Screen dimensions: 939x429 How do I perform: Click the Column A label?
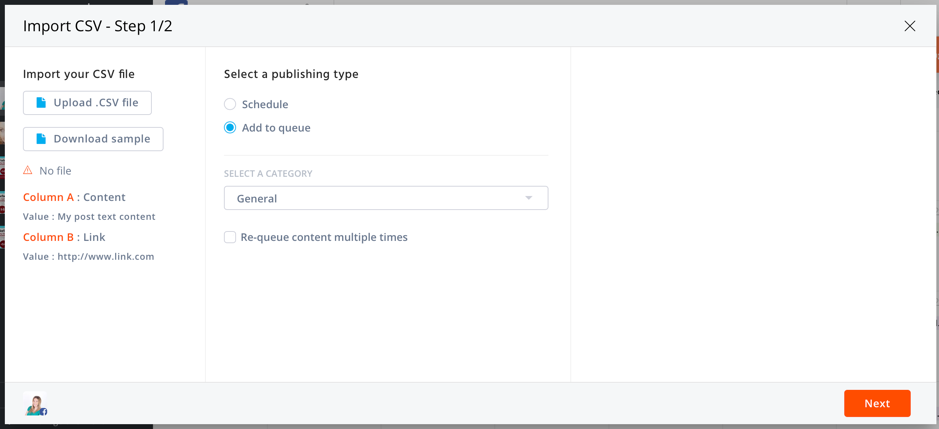tap(49, 197)
